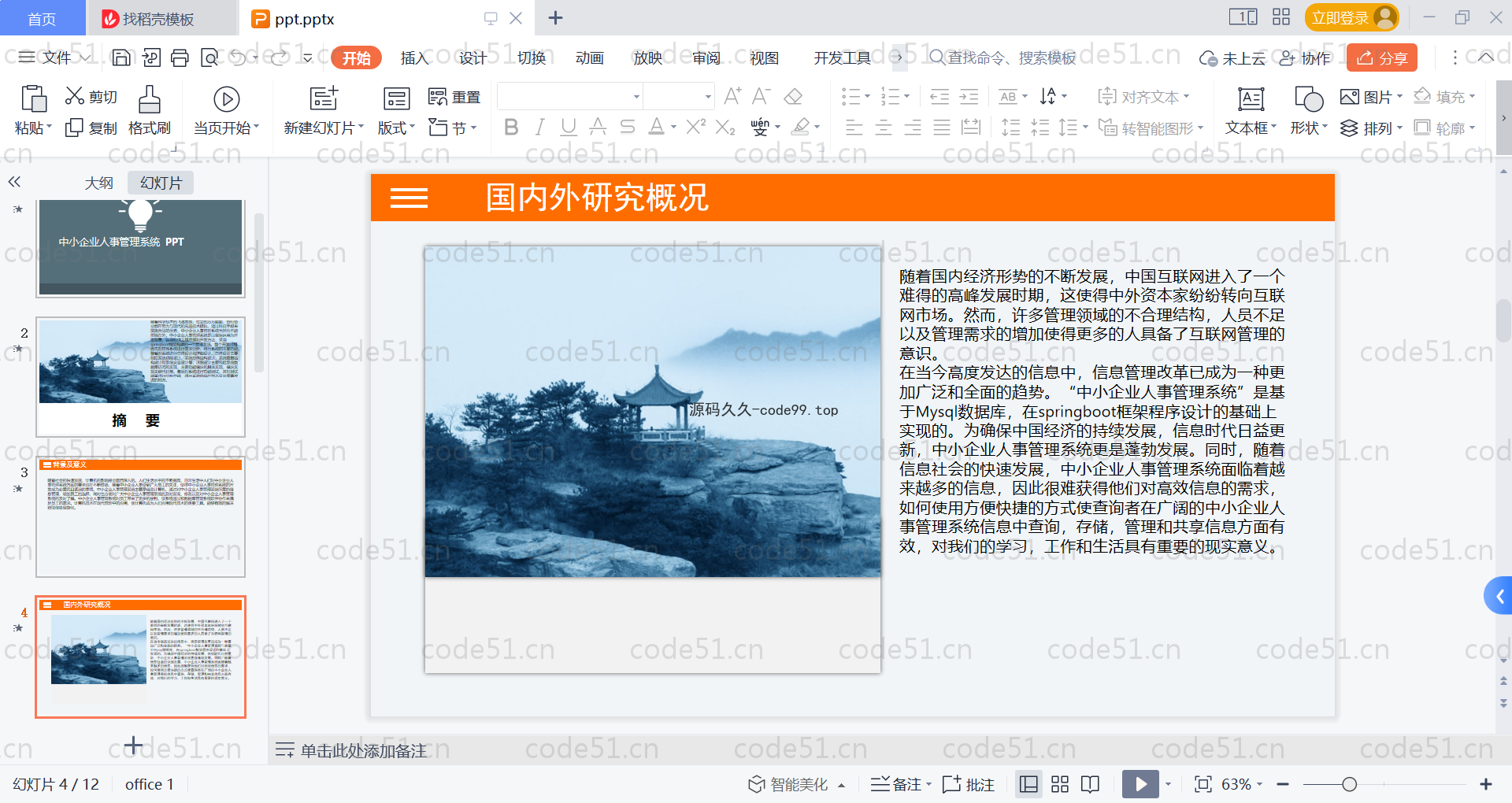Image resolution: width=1512 pixels, height=803 pixels.
Task: Click the text highlight color icon
Action: [801, 127]
